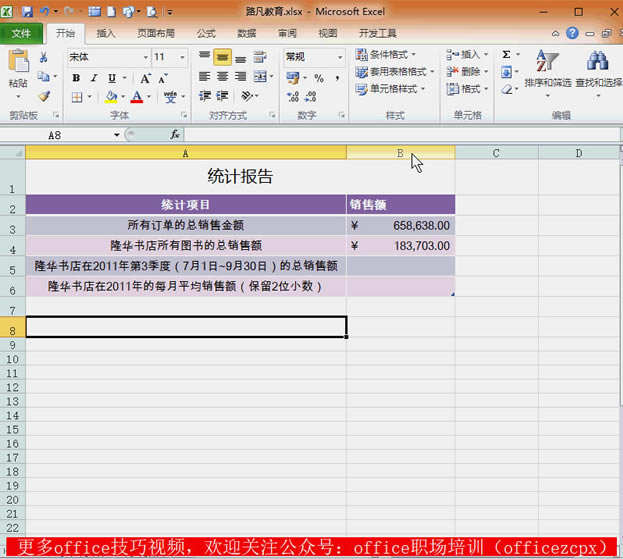Toggle bold formatting
Viewport: 623px width, 559px height.
75,78
